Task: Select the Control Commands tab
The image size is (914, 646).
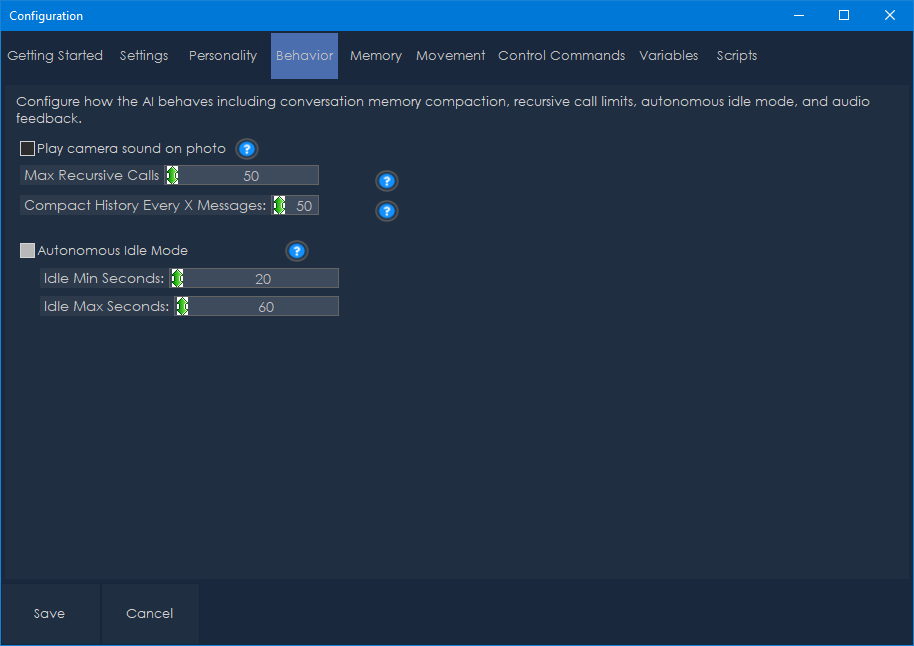Action: click(562, 56)
